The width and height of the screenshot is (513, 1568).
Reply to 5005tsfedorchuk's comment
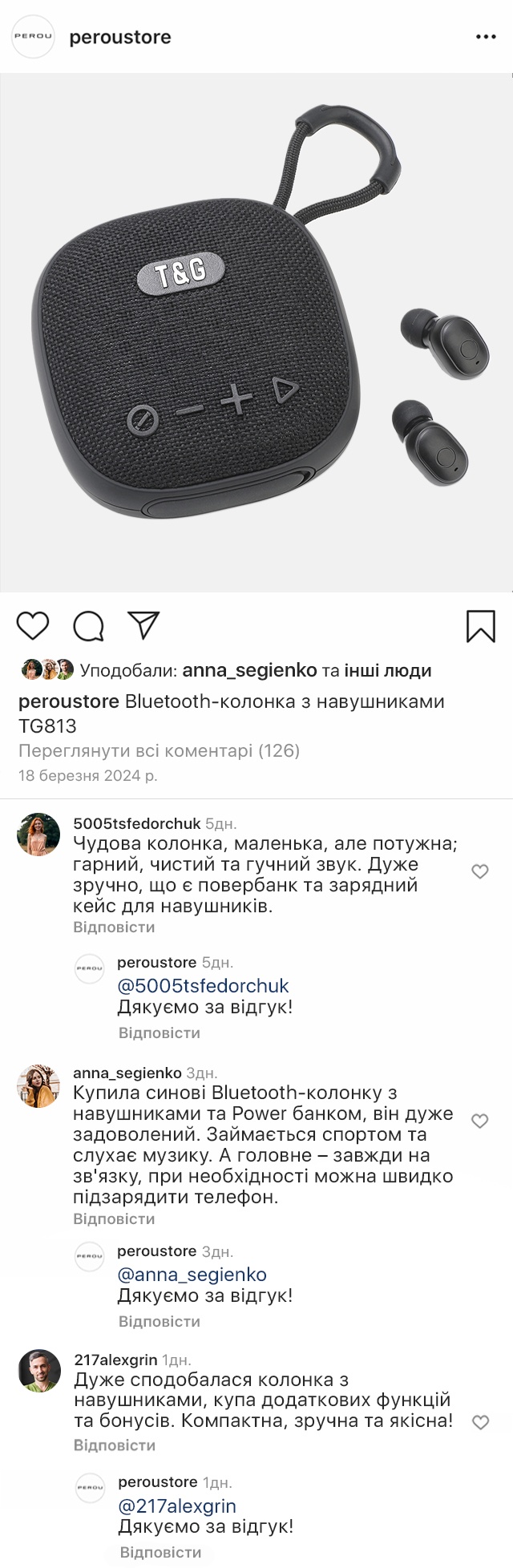[x=114, y=927]
